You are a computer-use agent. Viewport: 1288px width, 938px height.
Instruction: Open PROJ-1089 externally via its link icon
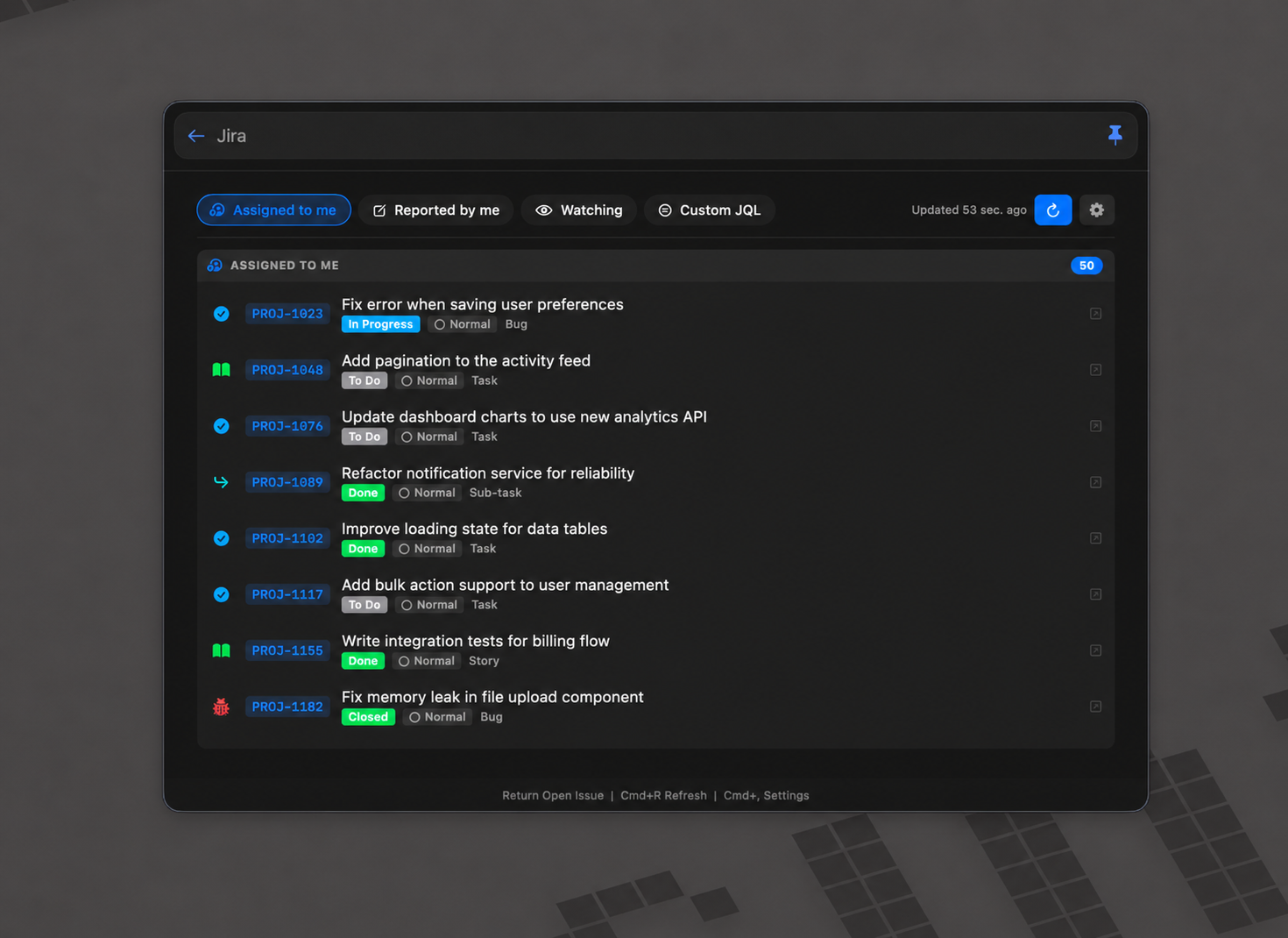[x=1095, y=482]
